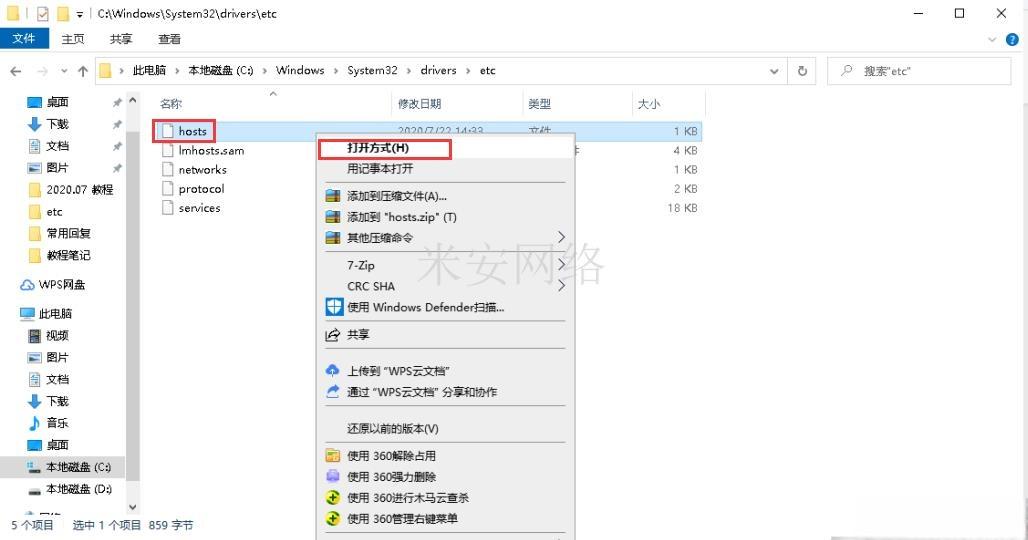This screenshot has width=1028, height=540.
Task: Switch to the 主页 ribbon tab
Action: click(x=73, y=39)
